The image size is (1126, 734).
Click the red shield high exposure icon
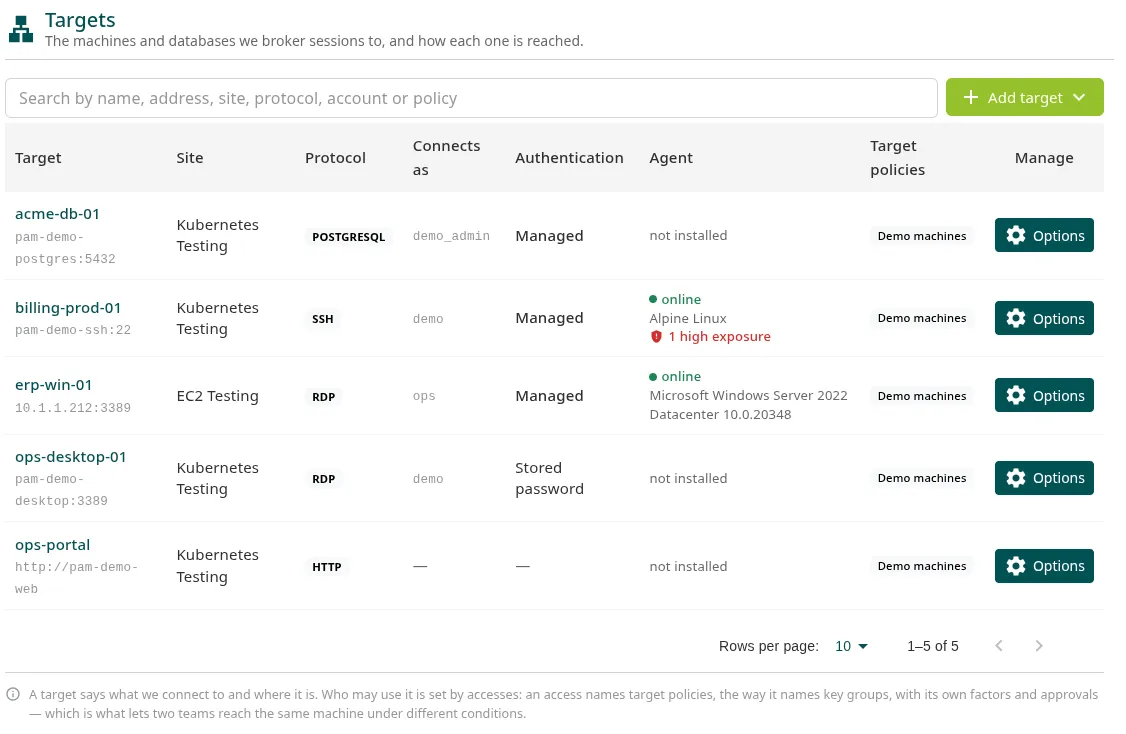tap(656, 337)
